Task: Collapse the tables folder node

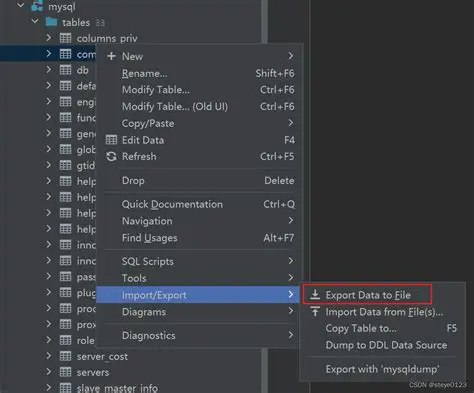Action: click(35, 22)
